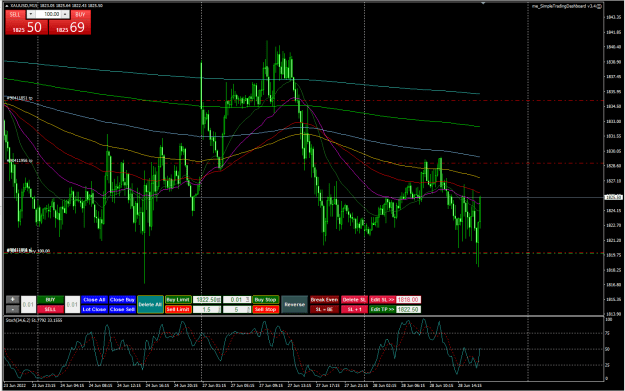Click the current price tag on the price axis

pyautogui.click(x=613, y=197)
